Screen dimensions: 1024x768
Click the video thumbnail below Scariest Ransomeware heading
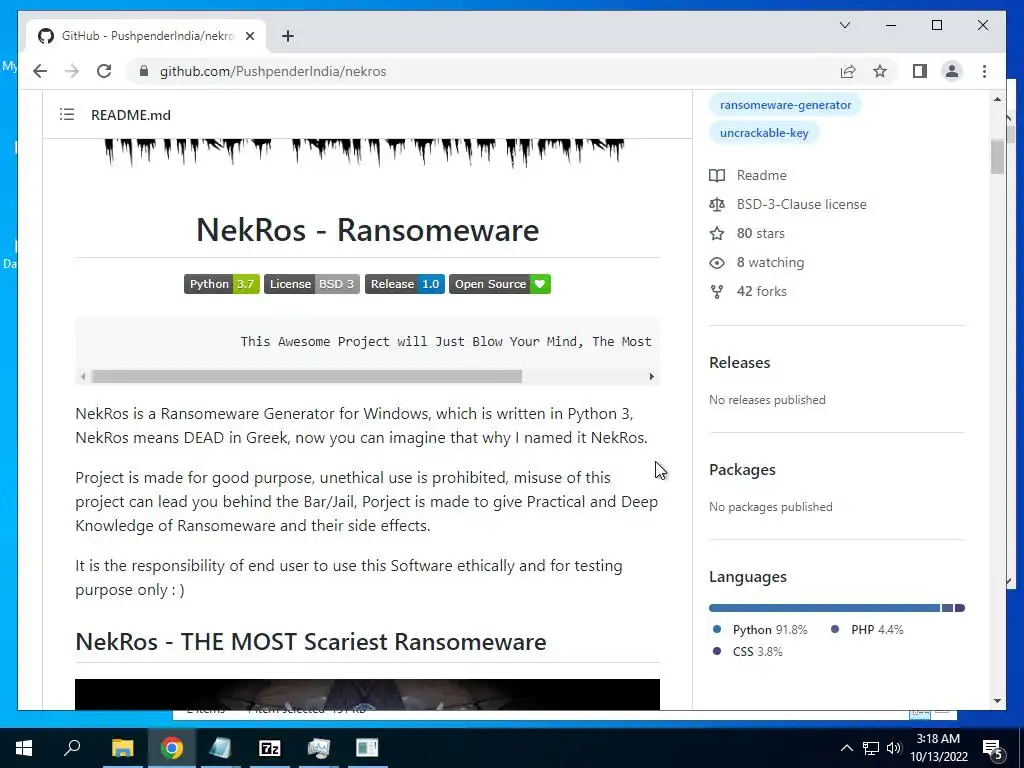coord(367,694)
